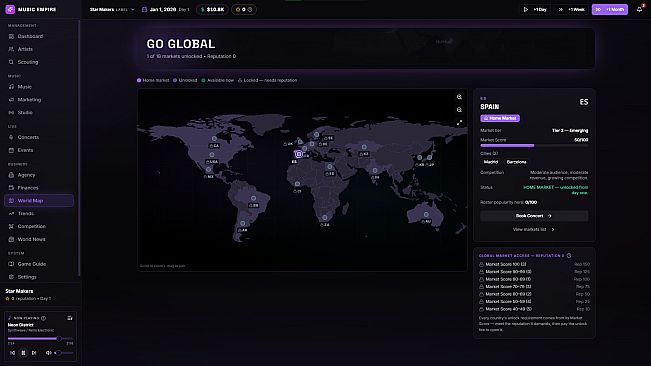Select the Kazakhstan (KZ) map marker
This screenshot has height=366, width=651.
click(x=364, y=147)
